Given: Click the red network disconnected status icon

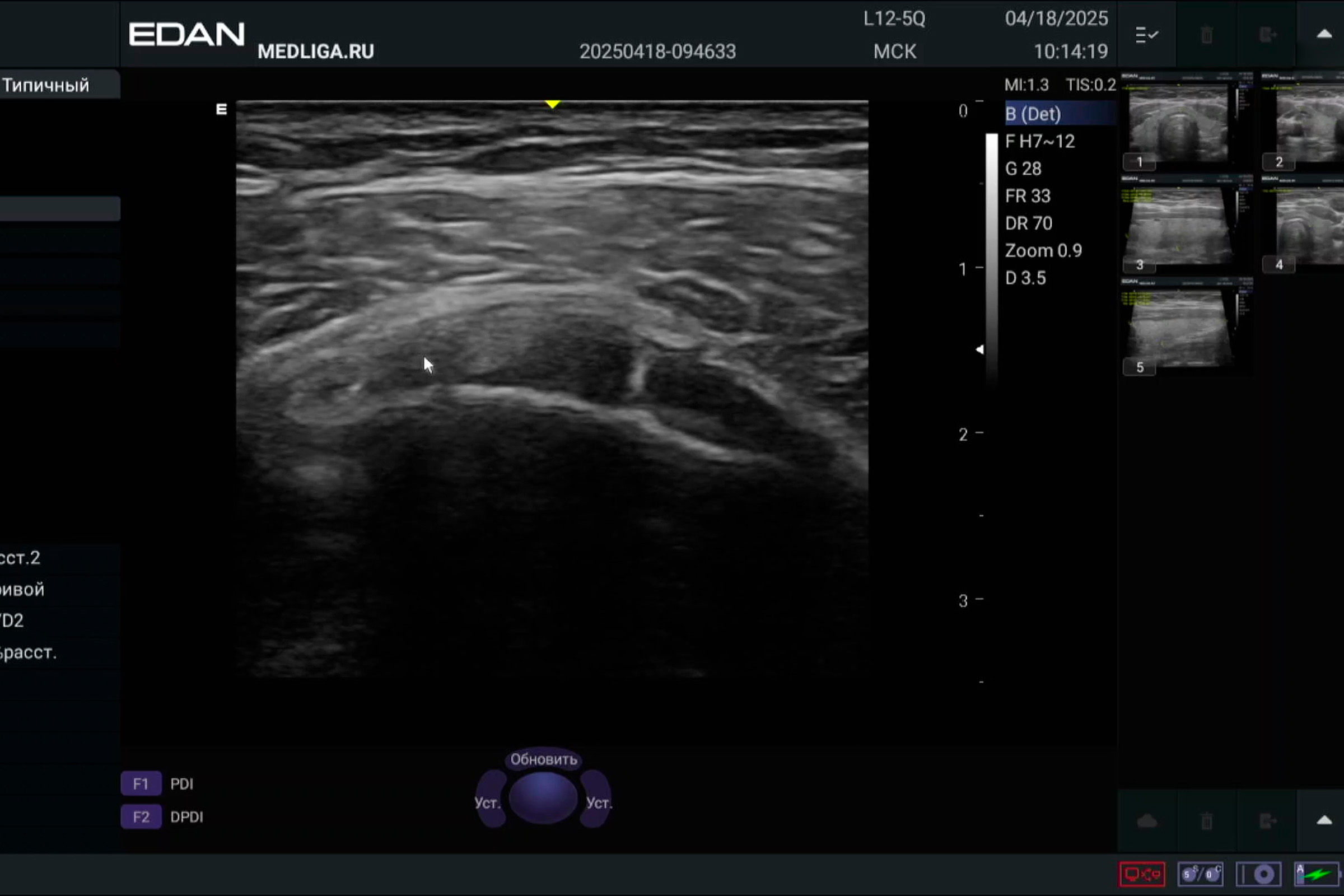Looking at the screenshot, I should click(x=1142, y=874).
